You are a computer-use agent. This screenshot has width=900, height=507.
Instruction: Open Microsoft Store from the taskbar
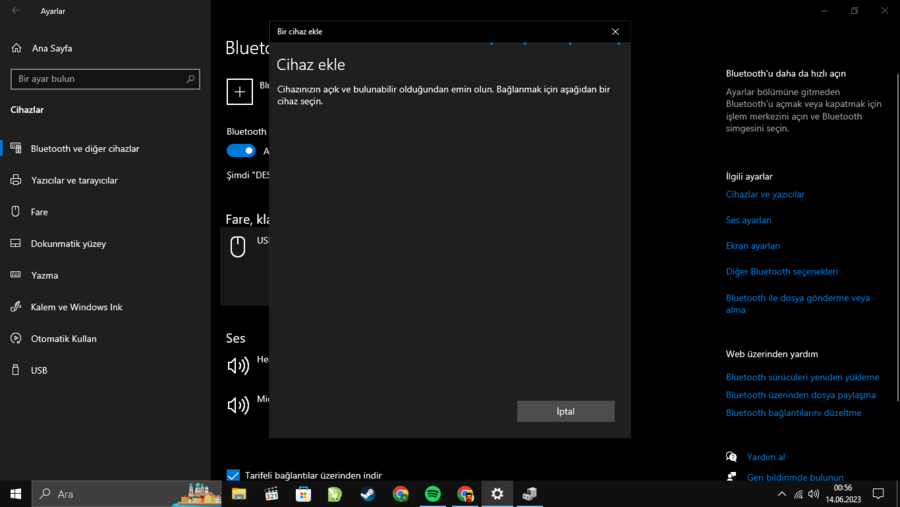pyautogui.click(x=303, y=494)
